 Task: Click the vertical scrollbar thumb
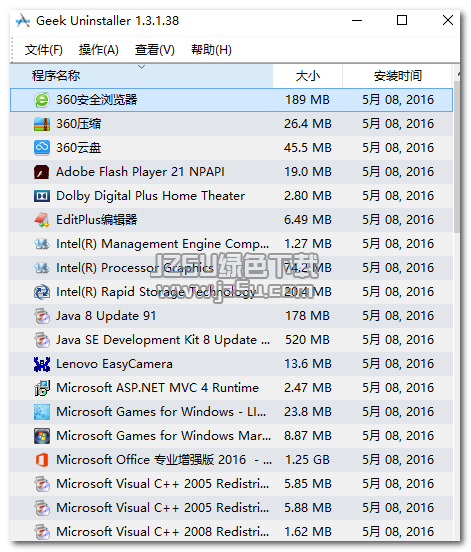tap(457, 157)
